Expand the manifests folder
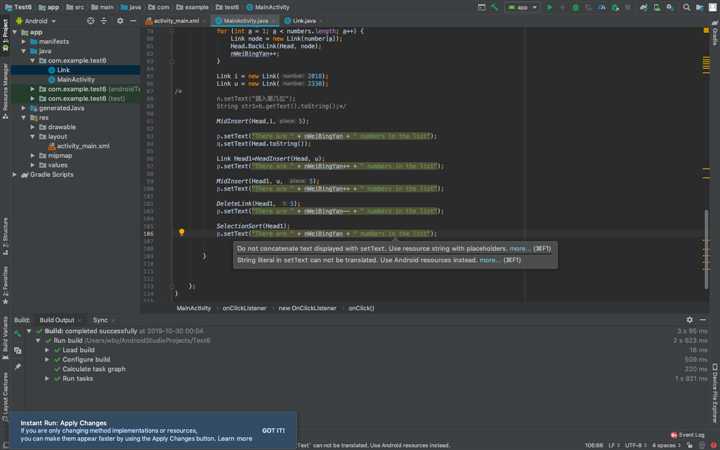Image resolution: width=720 pixels, height=450 pixels. point(24,41)
